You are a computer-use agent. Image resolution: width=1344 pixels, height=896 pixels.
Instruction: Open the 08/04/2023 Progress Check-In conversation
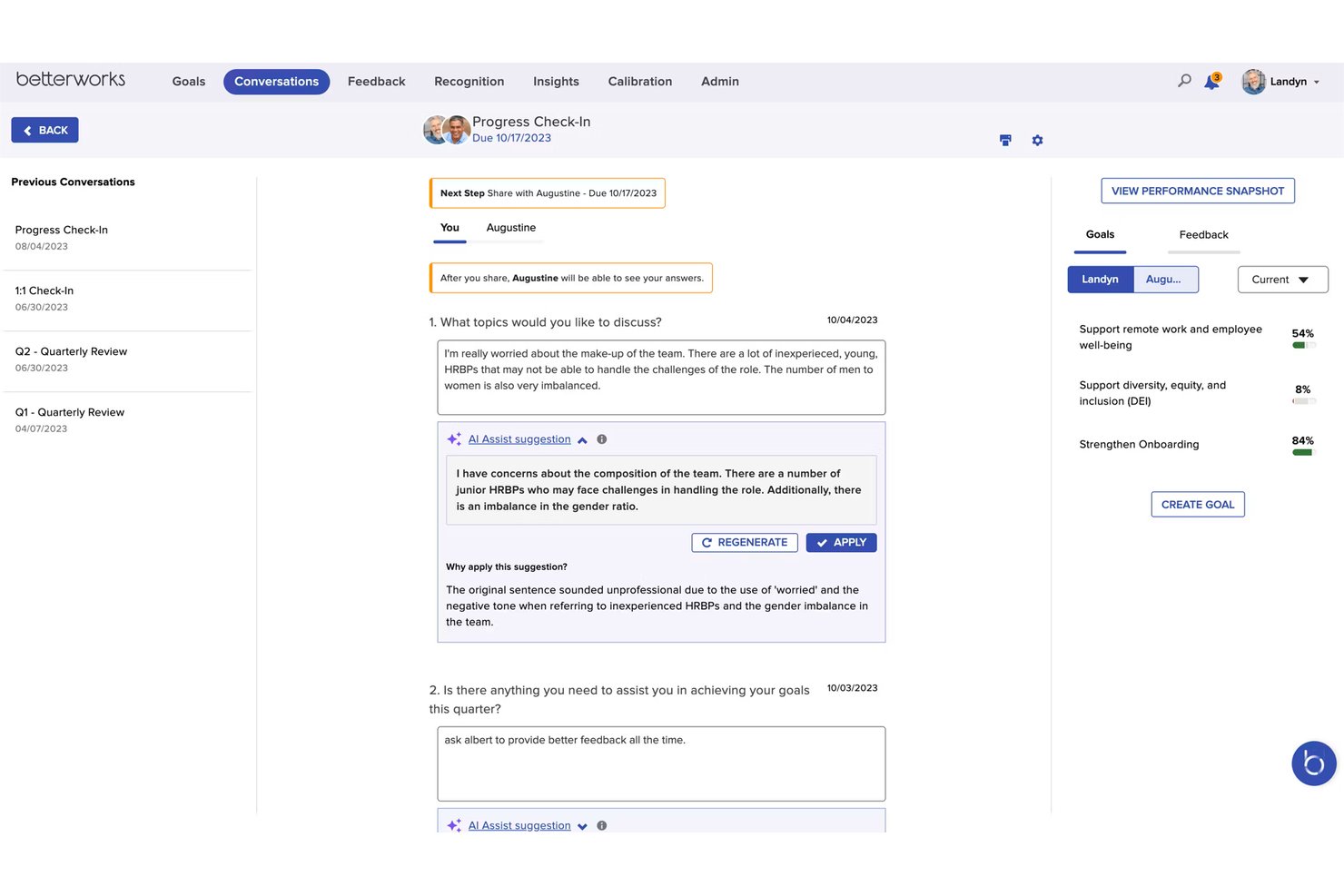(127, 239)
